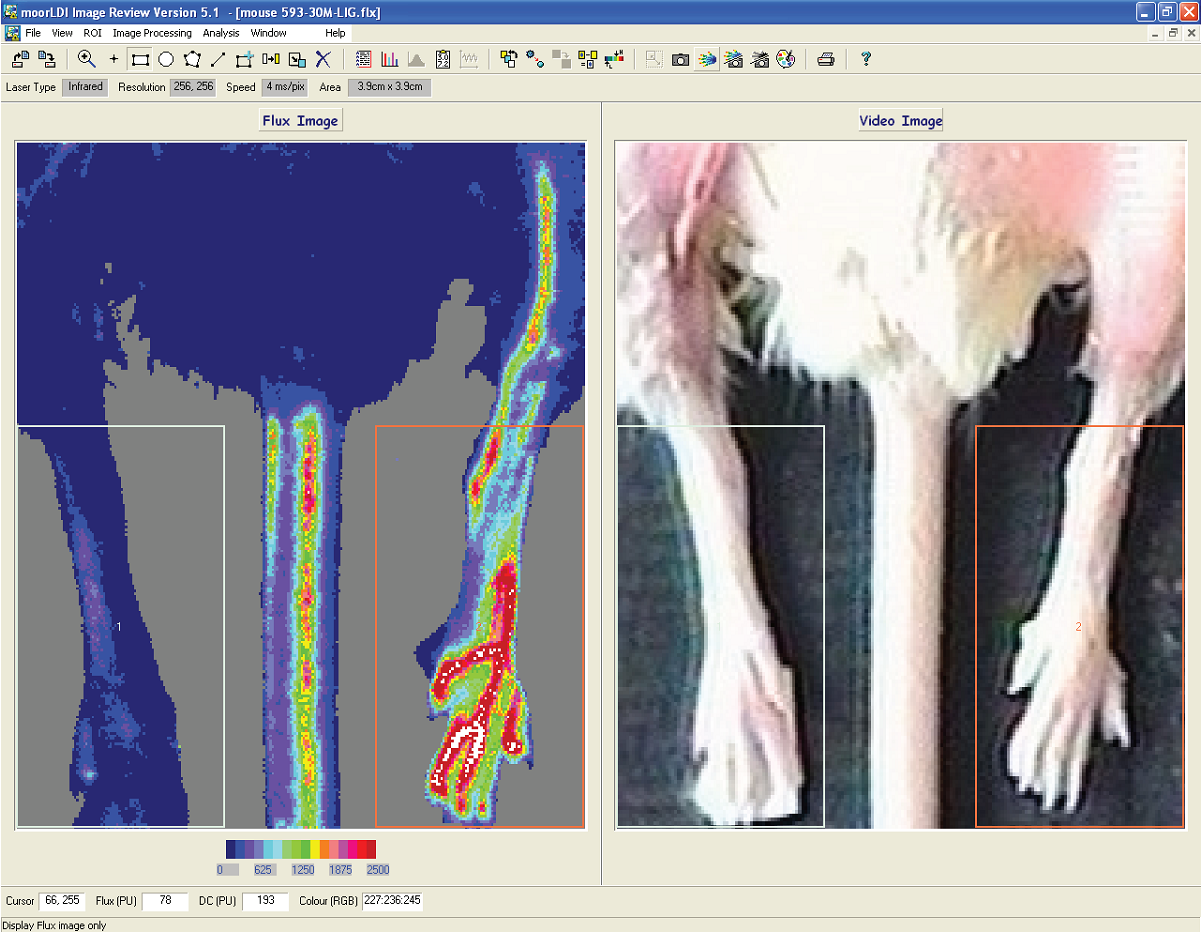Select the ellipse ROI tool
The height and width of the screenshot is (935, 1202).
[x=166, y=59]
